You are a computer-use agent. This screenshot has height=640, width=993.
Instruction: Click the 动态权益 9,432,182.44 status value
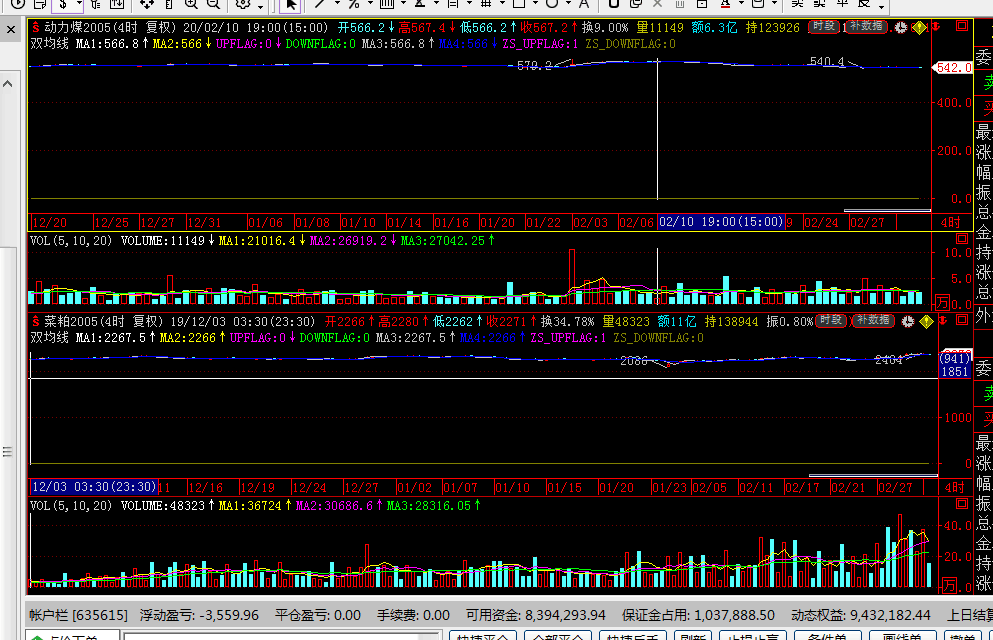point(861,615)
